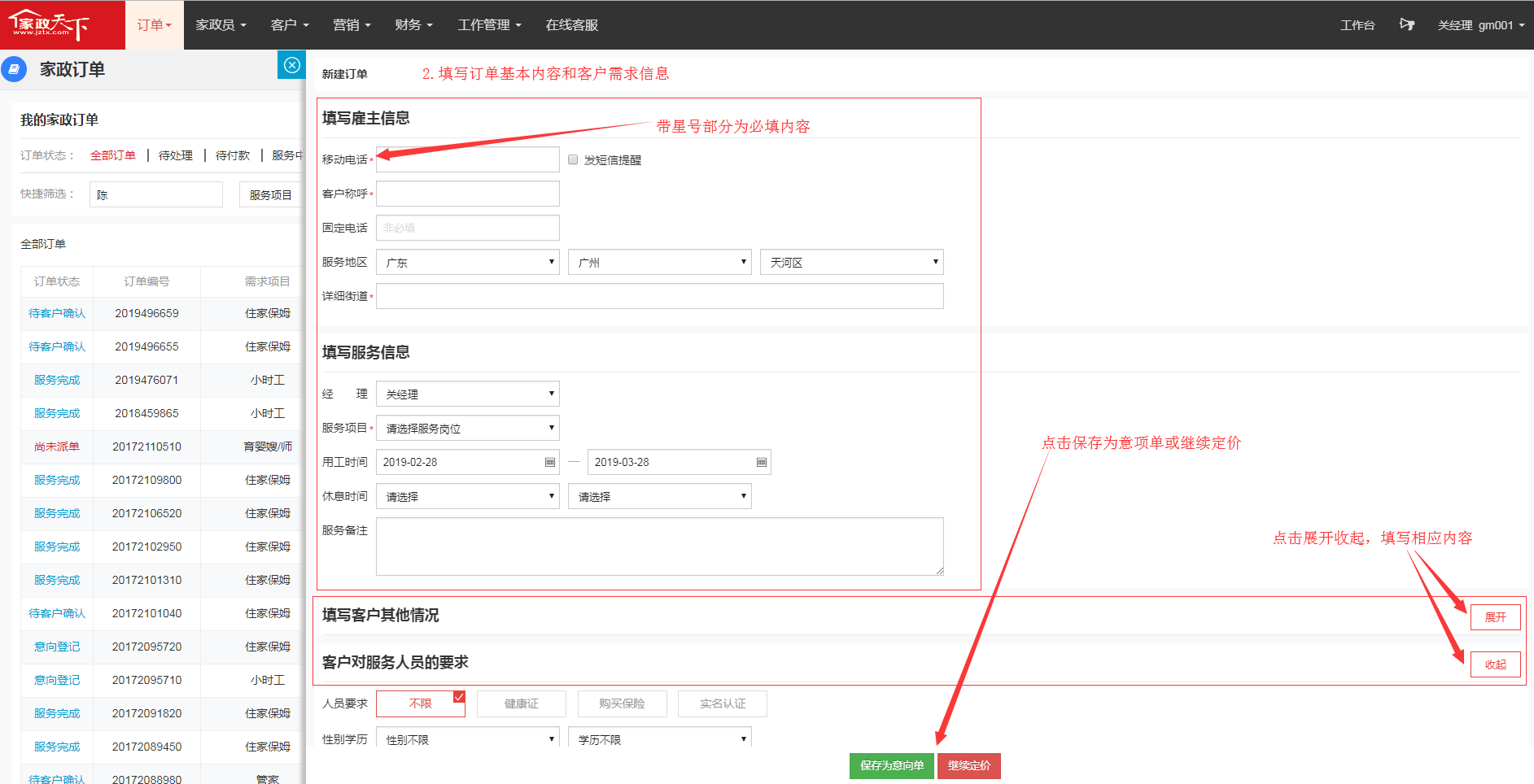Filter by 全部订单 status
Viewport: 1534px width, 784px height.
point(113,155)
